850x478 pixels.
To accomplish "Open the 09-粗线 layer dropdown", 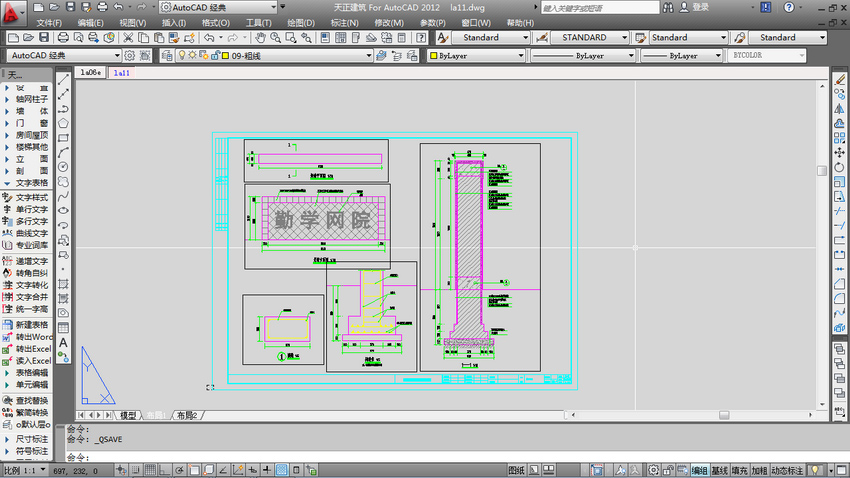I will coord(274,55).
